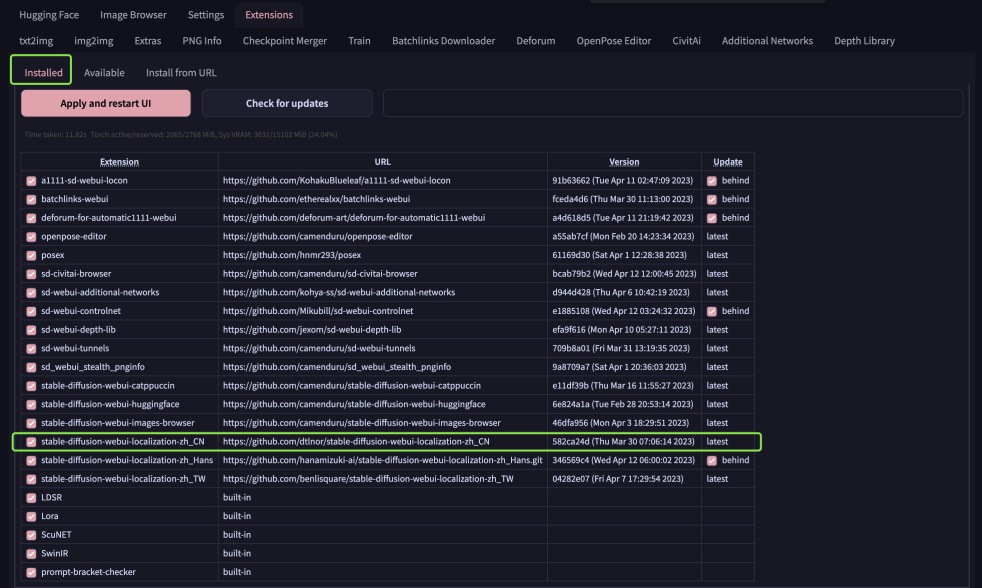The width and height of the screenshot is (982, 588).
Task: Uncheck batchlinks-webui extension
Action: tap(31, 199)
